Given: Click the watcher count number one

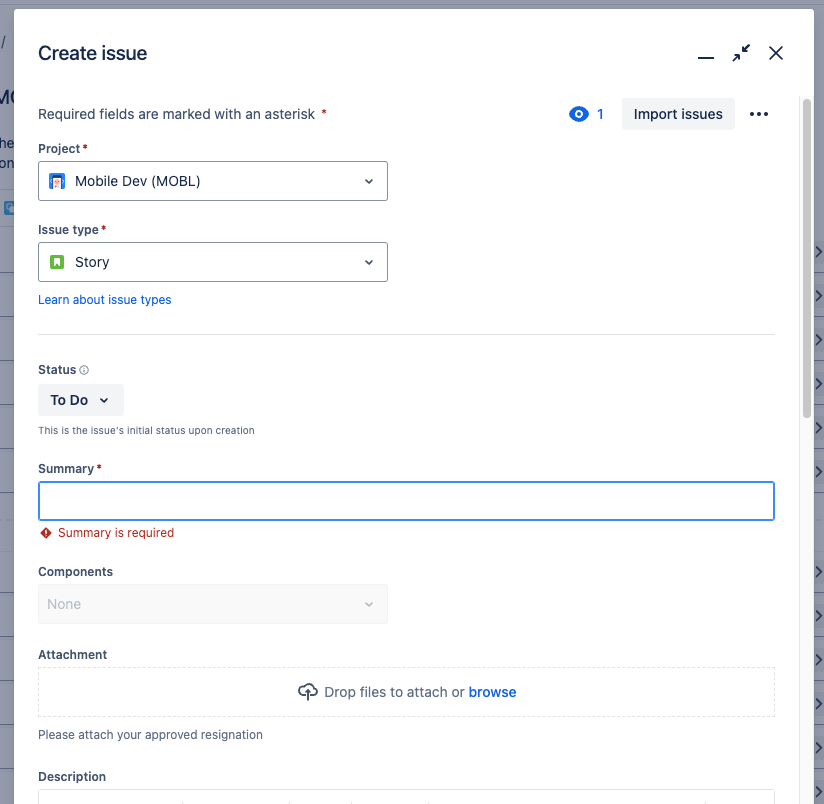Looking at the screenshot, I should click(598, 114).
